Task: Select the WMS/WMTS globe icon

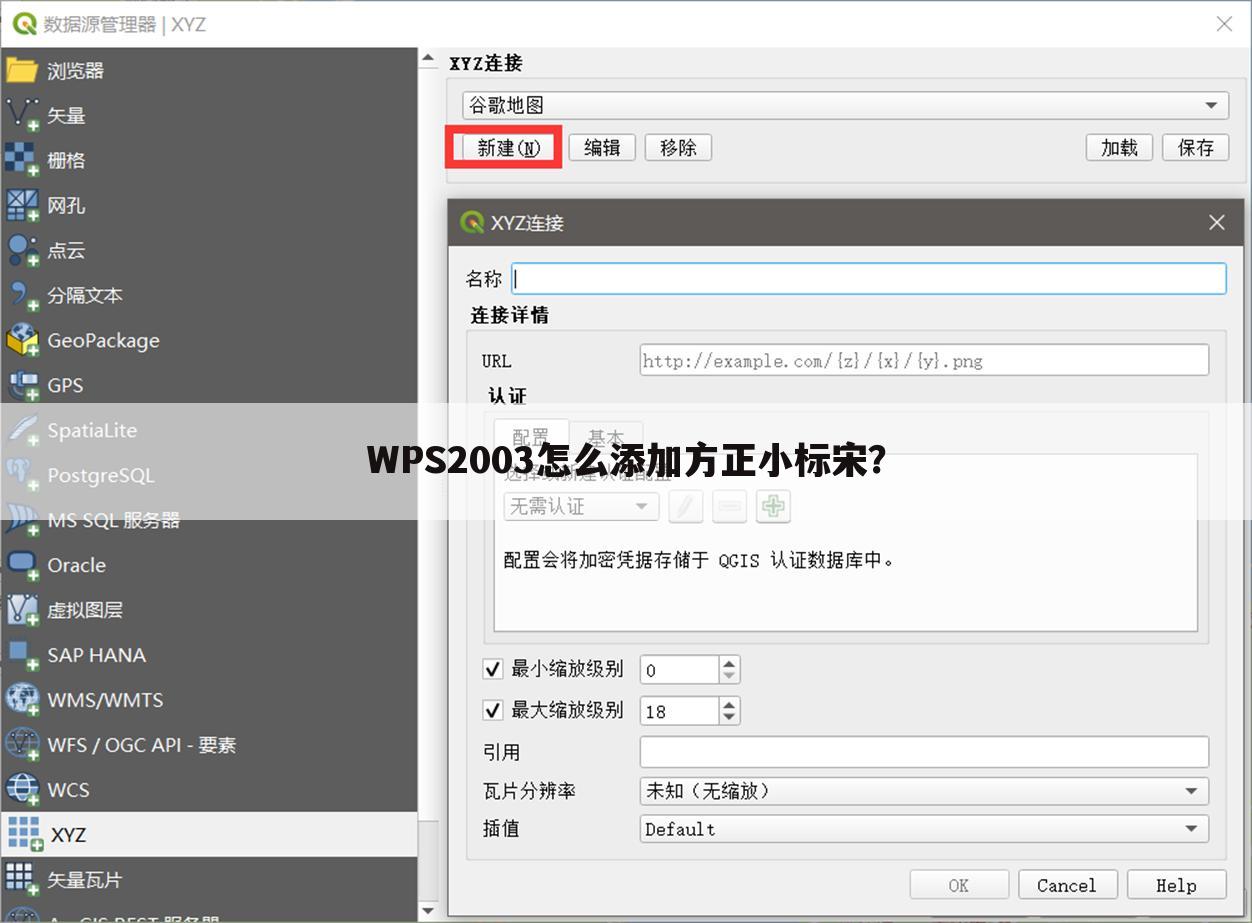Action: 22,700
